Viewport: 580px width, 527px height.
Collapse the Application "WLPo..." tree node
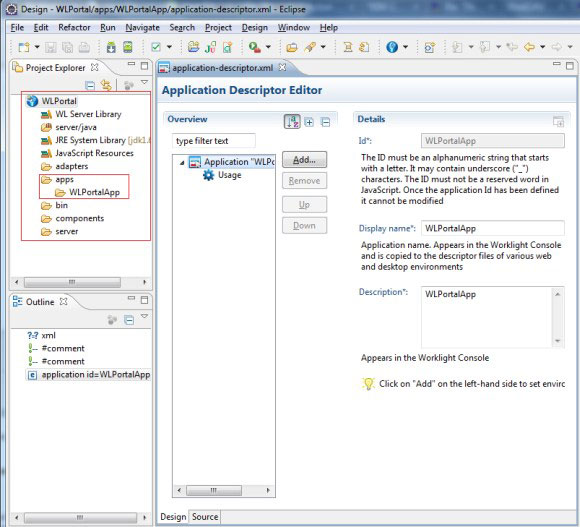tap(182, 163)
